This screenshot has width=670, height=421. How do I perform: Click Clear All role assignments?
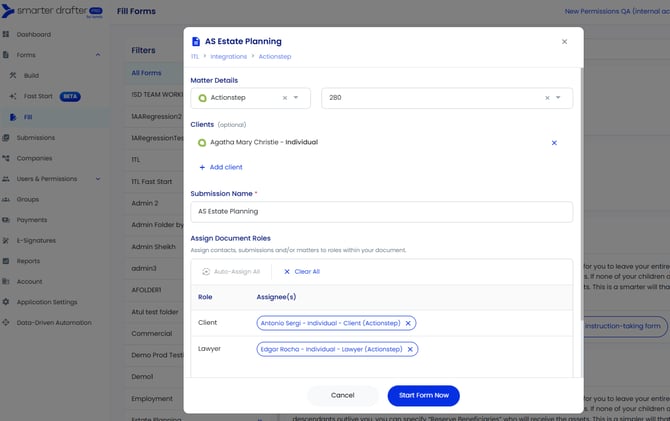tap(301, 271)
